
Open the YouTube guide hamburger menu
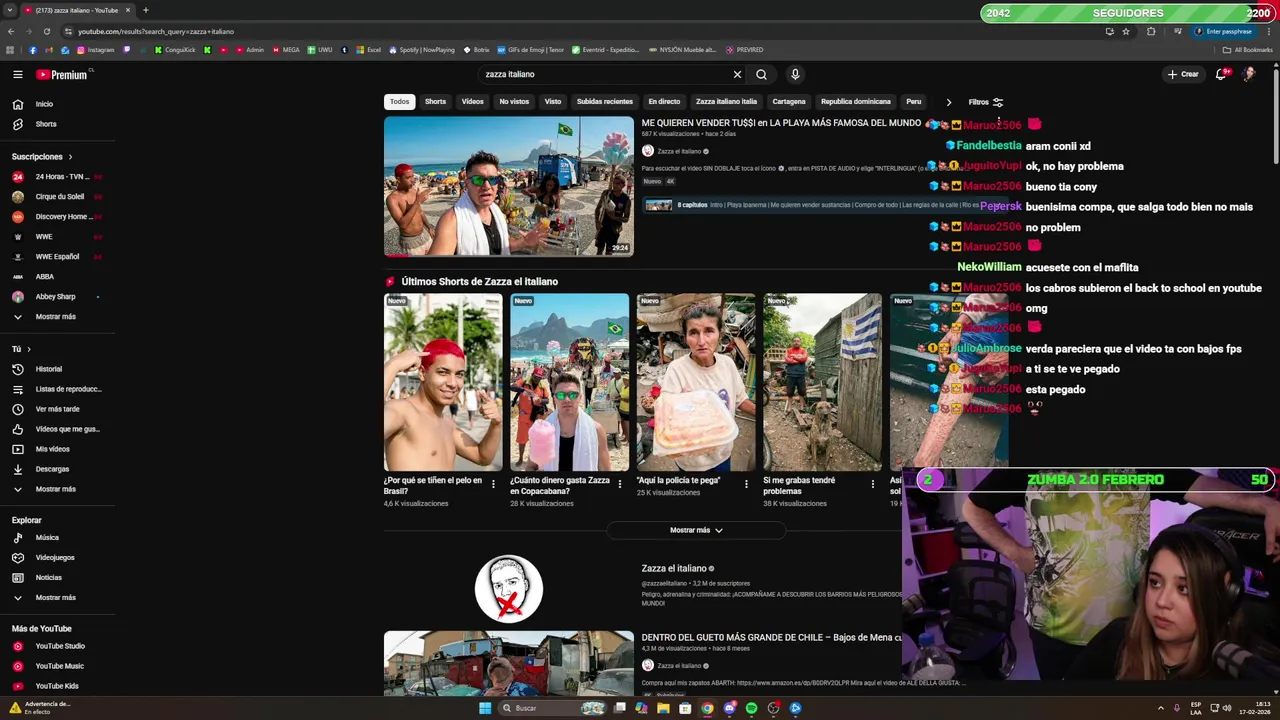[x=17, y=74]
